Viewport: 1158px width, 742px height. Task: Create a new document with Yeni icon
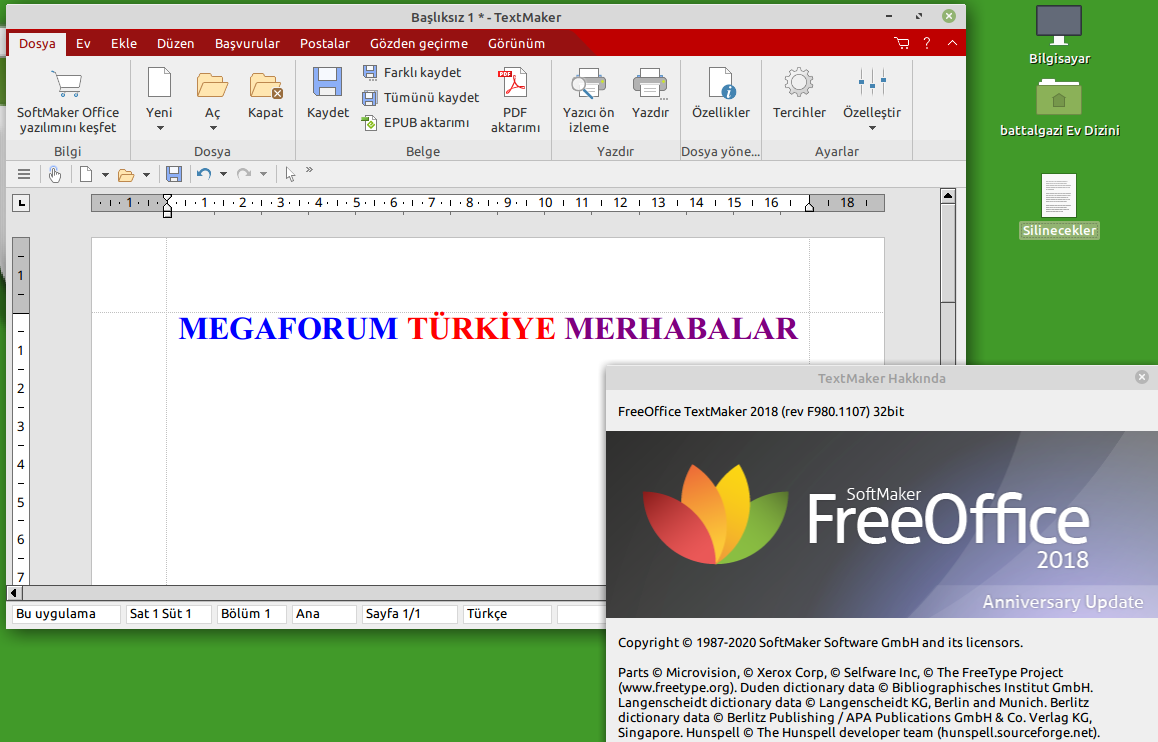pyautogui.click(x=159, y=83)
